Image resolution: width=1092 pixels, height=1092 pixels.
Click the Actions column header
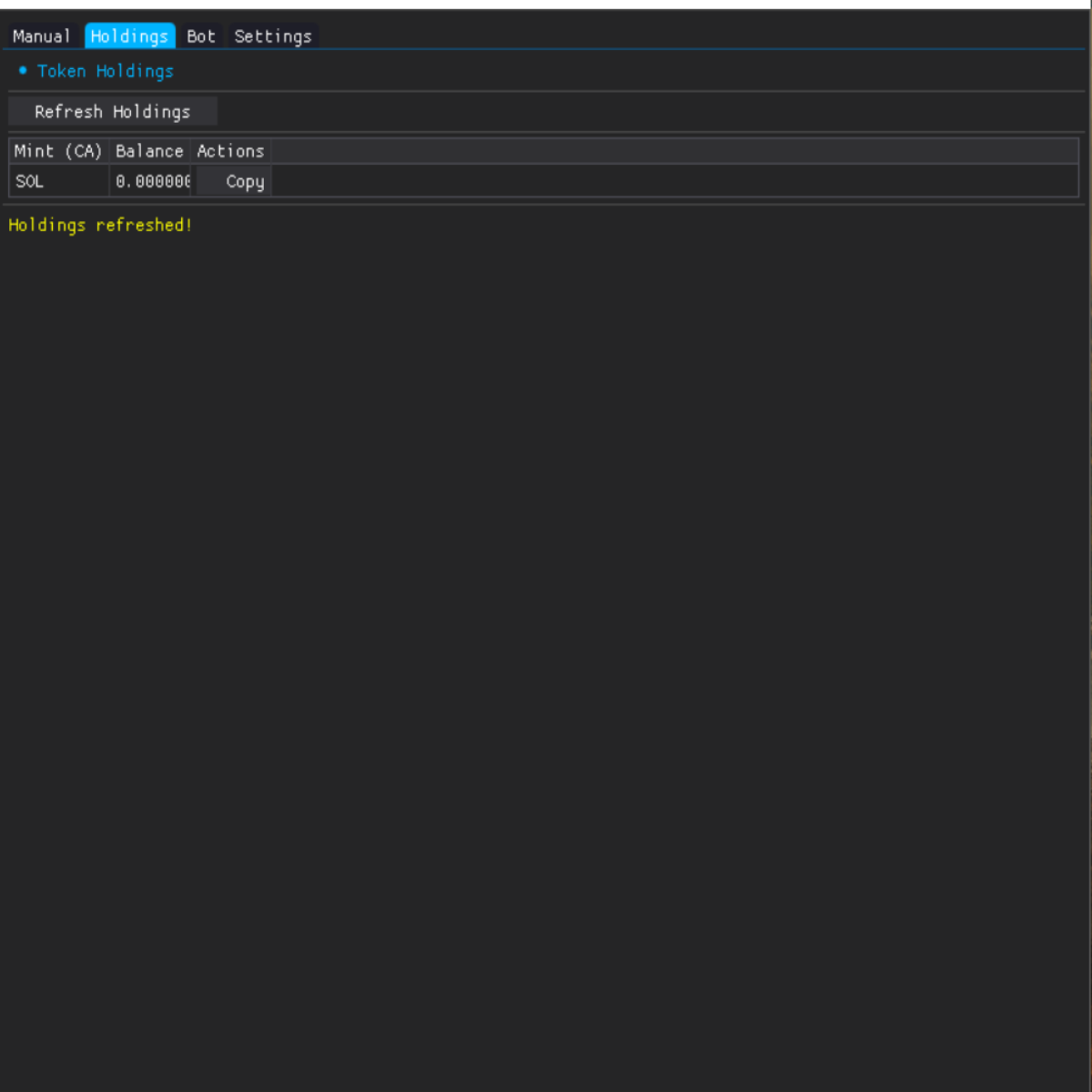tap(230, 151)
